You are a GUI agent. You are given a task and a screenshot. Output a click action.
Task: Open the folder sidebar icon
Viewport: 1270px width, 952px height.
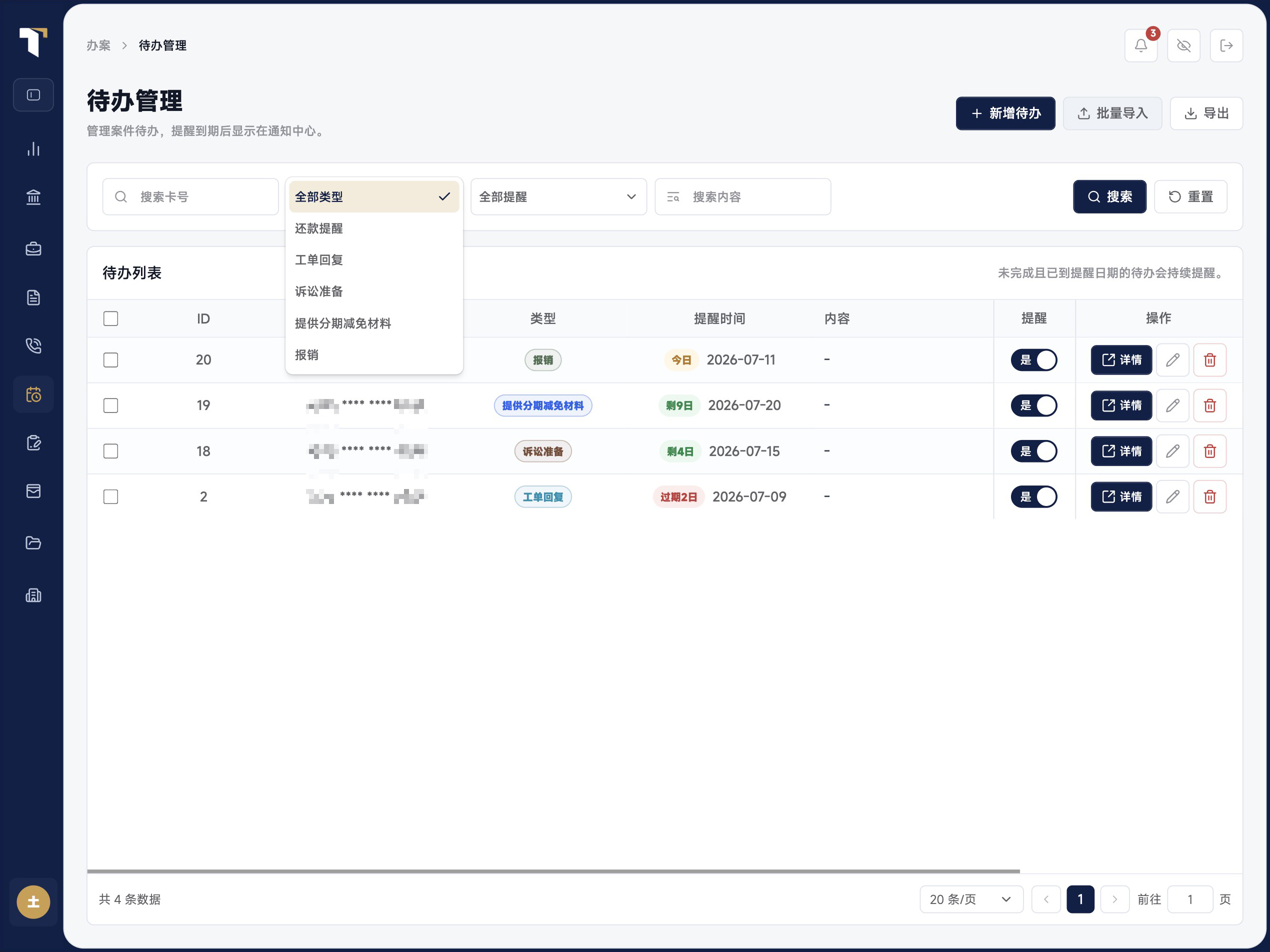point(33,542)
